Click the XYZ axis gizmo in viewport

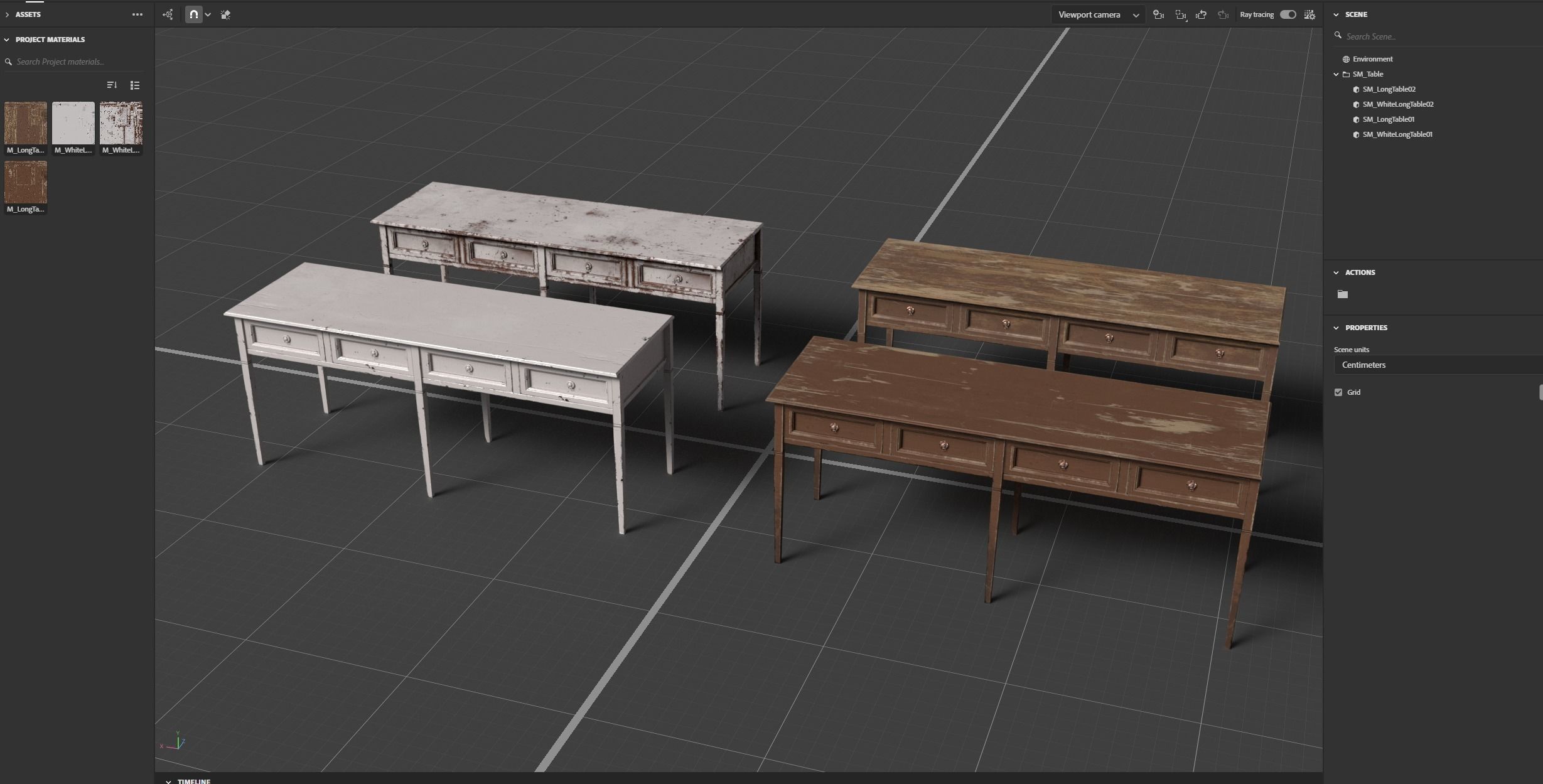point(174,741)
